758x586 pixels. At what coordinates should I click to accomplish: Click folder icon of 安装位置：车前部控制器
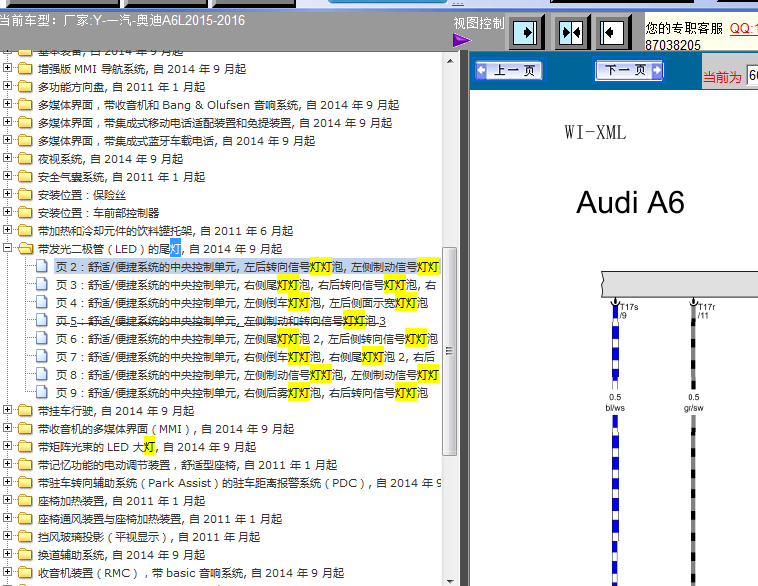25,212
